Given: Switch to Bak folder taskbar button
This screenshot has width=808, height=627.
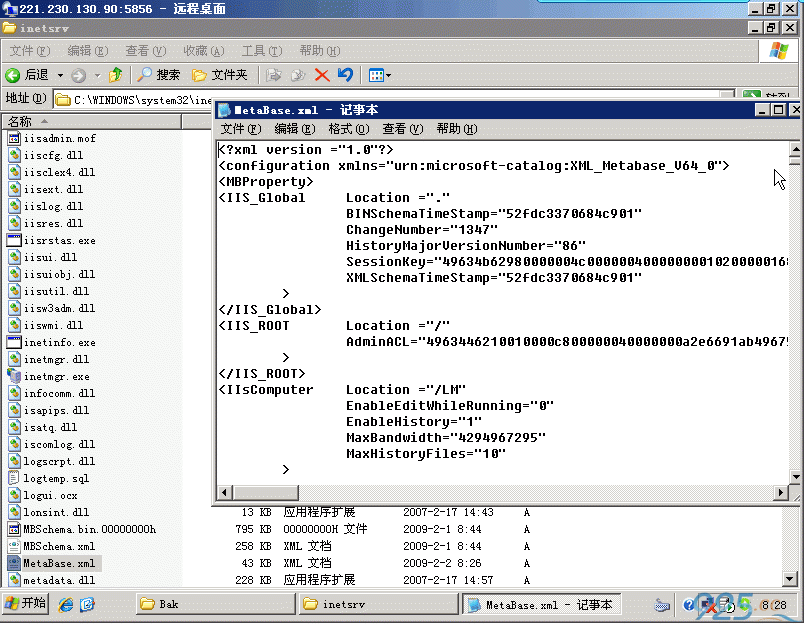Looking at the screenshot, I should click(x=215, y=604).
